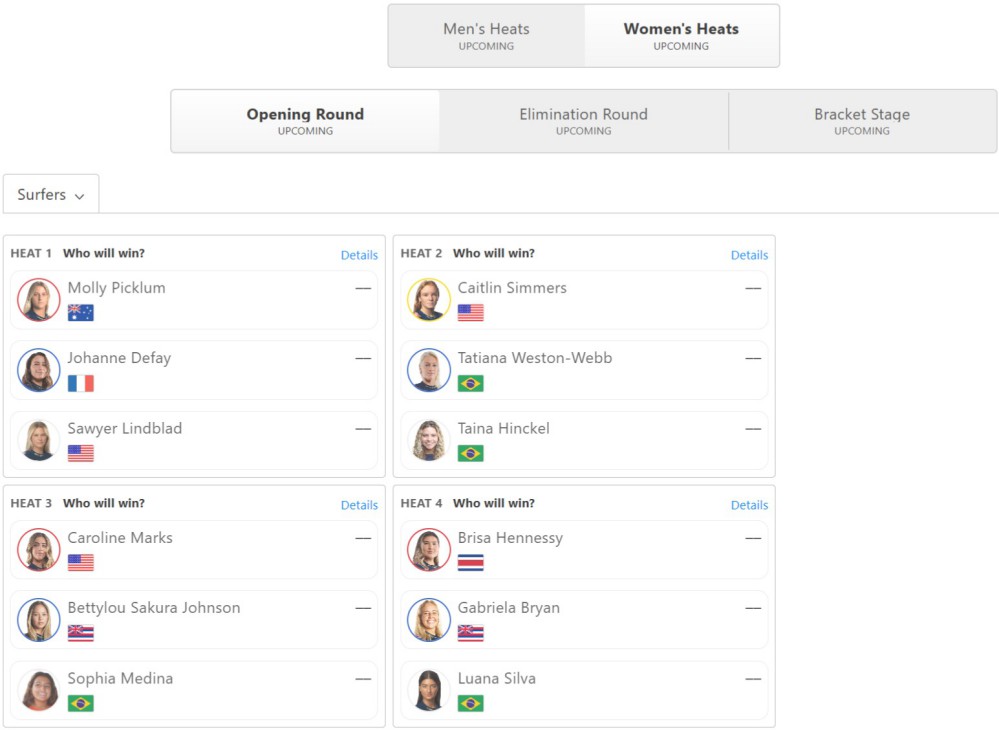Open the Elimination Round tab
Screen dimensions: 999x730
584,121
